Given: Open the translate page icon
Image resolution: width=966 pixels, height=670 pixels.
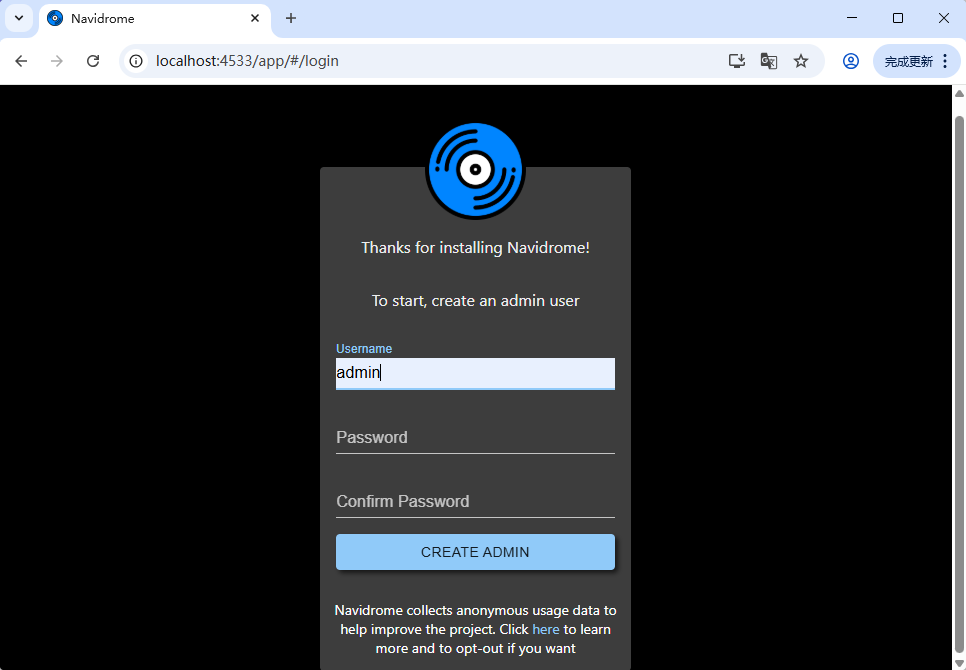Looking at the screenshot, I should [768, 61].
